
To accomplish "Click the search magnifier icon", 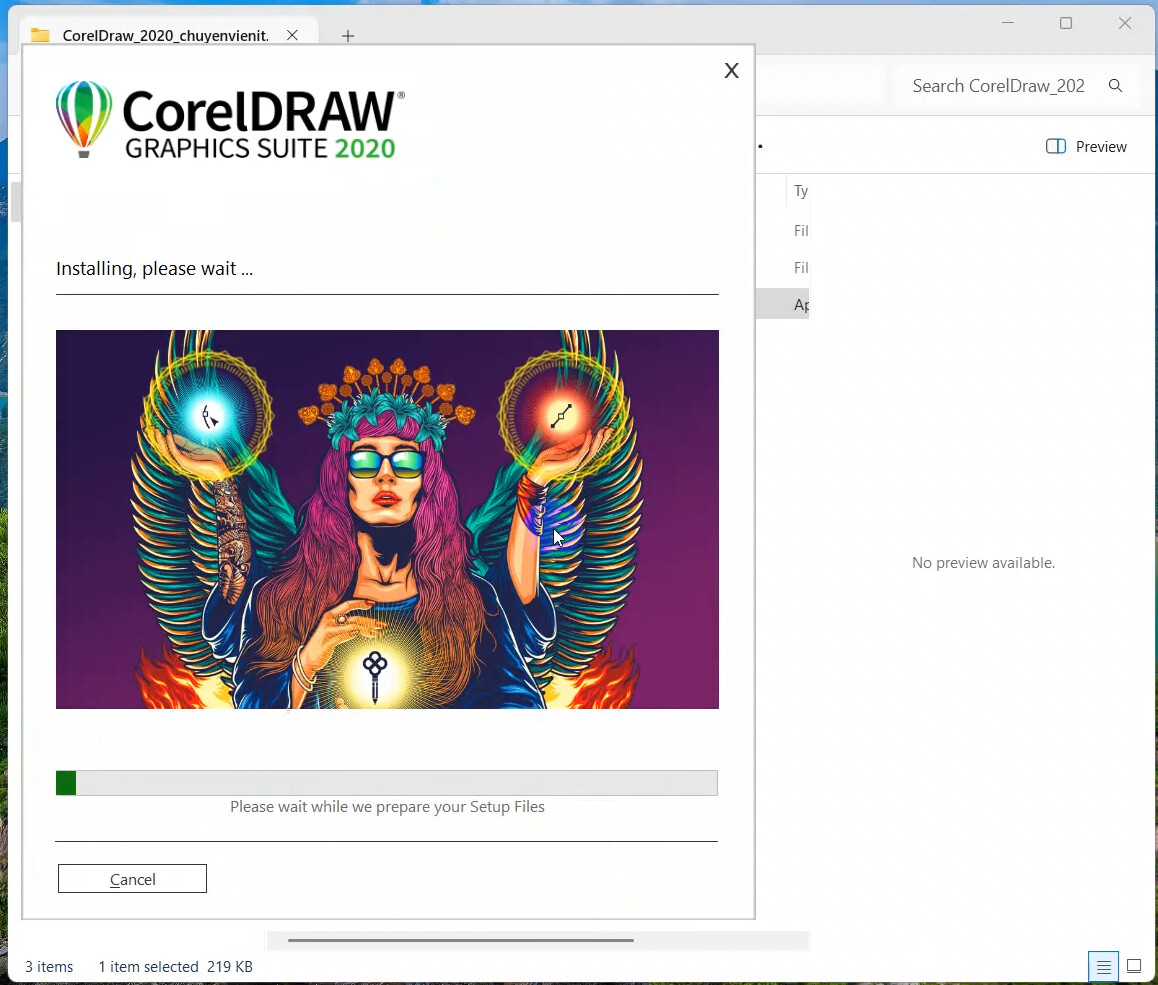I will [1115, 86].
